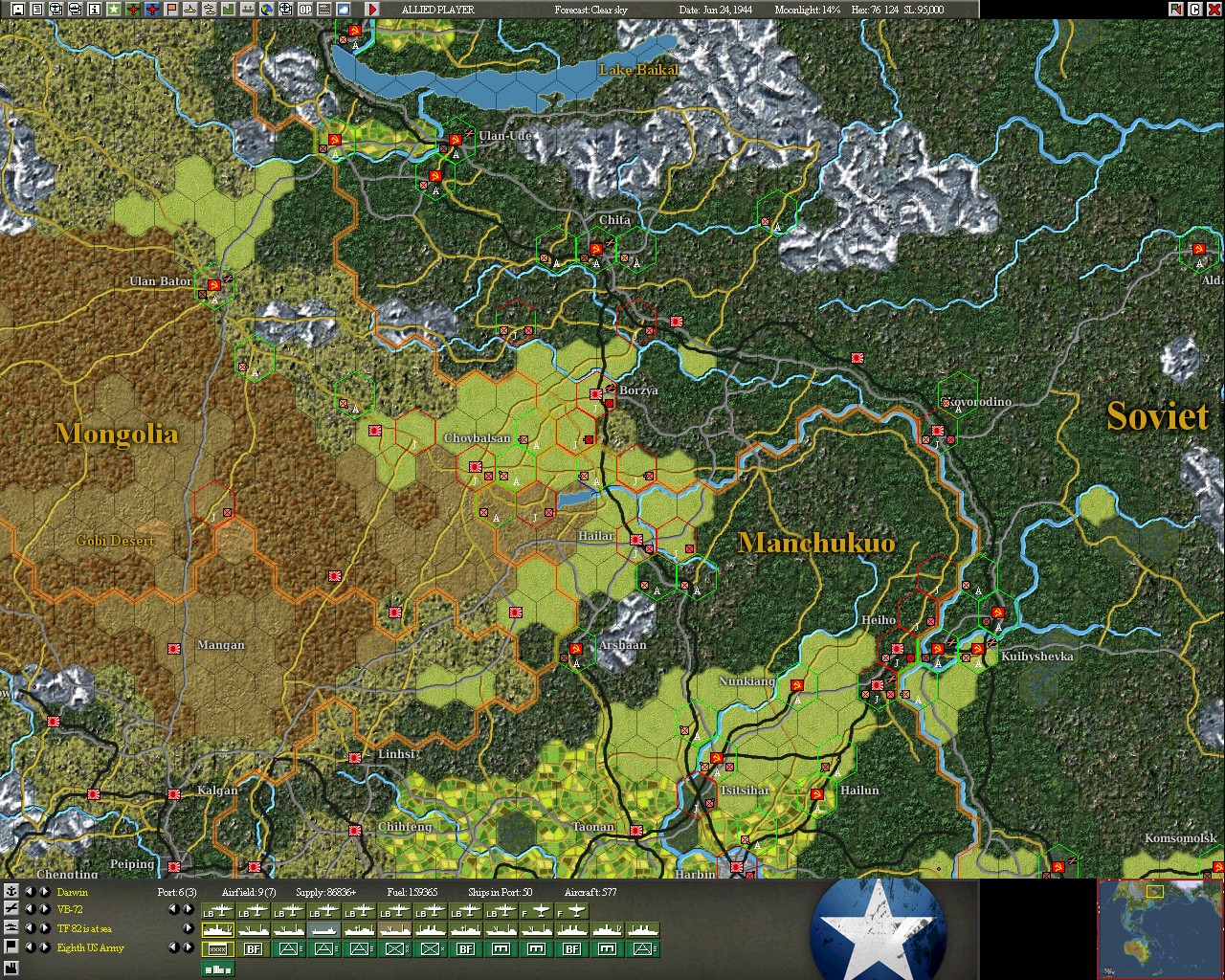Click the 'Fuel: 159365' value

click(412, 892)
